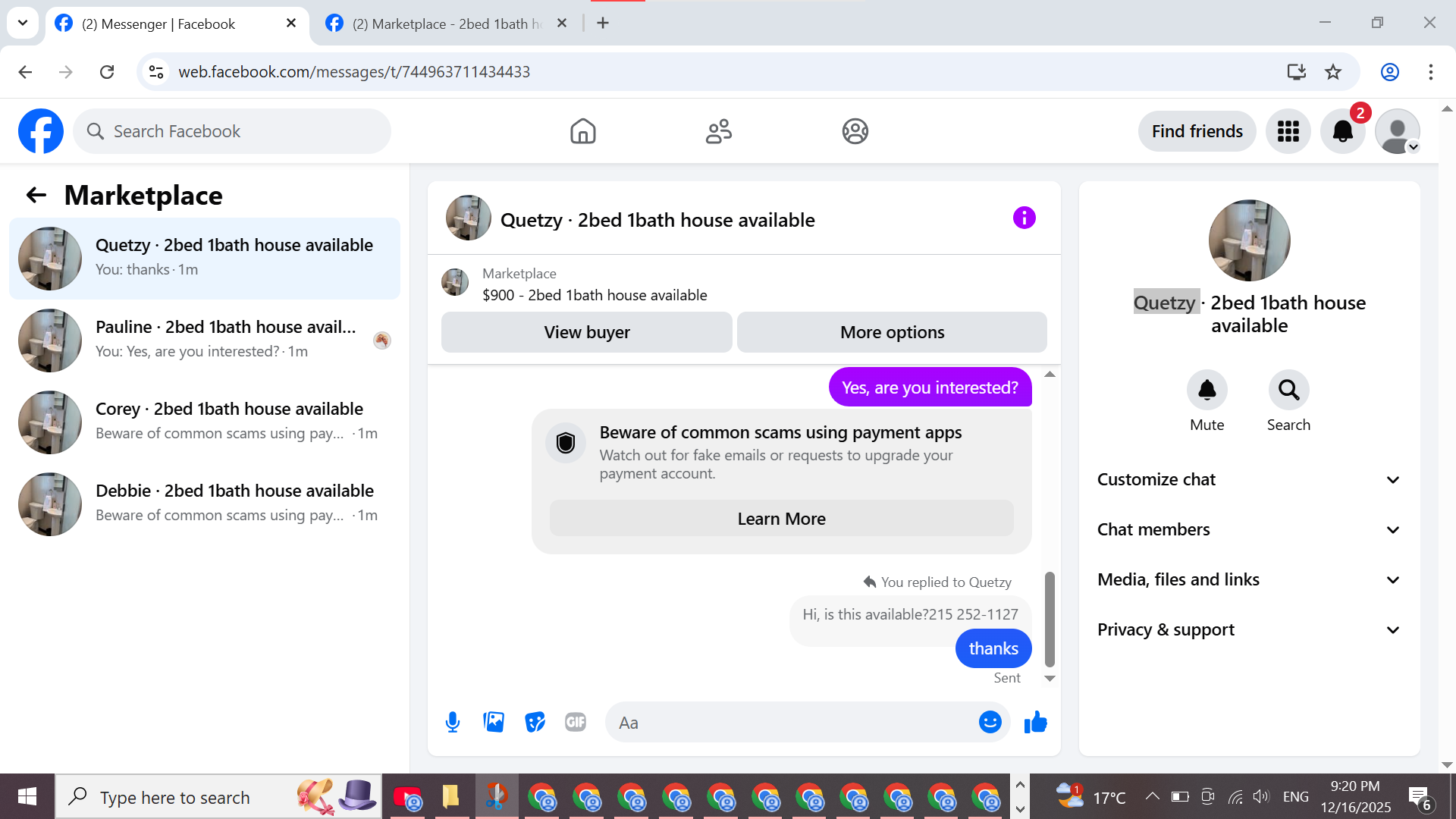The height and width of the screenshot is (819, 1456).
Task: Choose a sticker with the sticker icon
Action: 535,723
